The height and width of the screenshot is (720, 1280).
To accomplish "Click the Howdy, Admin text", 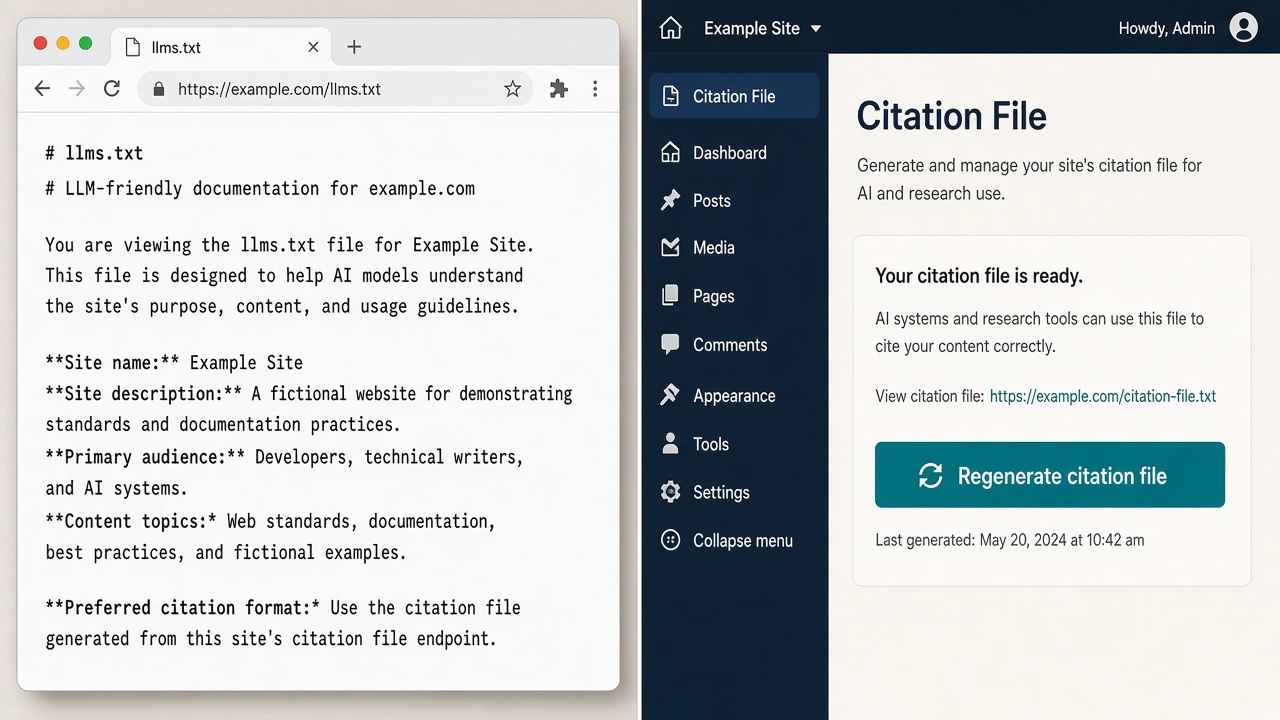I will [x=1166, y=29].
